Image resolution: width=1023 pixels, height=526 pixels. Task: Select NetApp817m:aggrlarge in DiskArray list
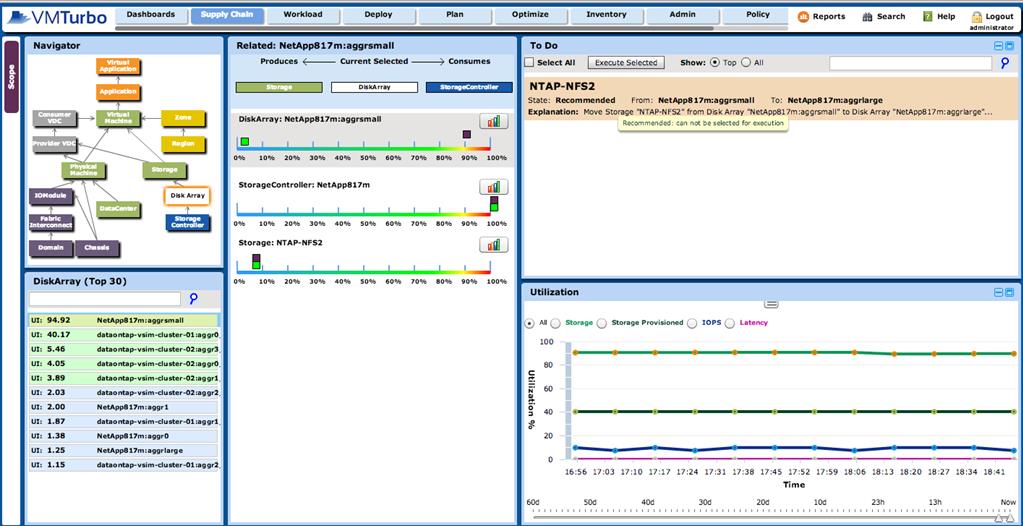[x=125, y=451]
